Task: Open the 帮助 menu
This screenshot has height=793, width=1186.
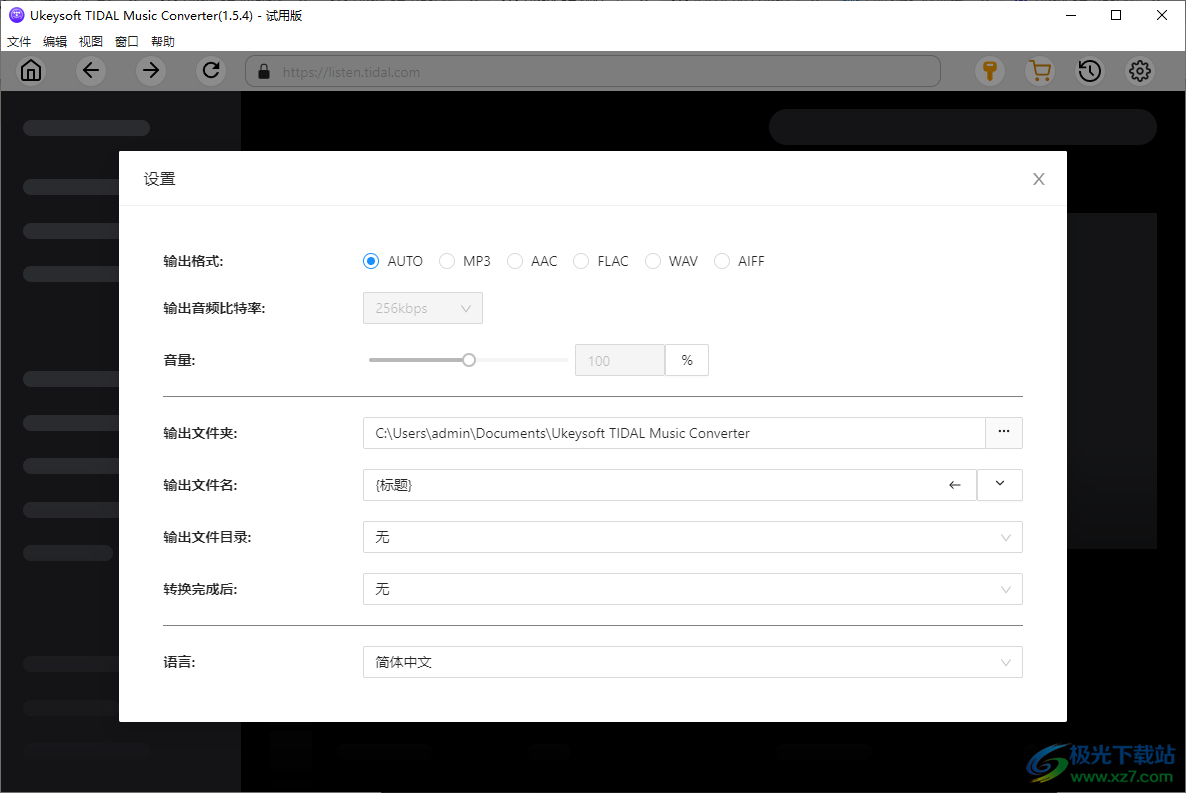Action: pos(163,41)
